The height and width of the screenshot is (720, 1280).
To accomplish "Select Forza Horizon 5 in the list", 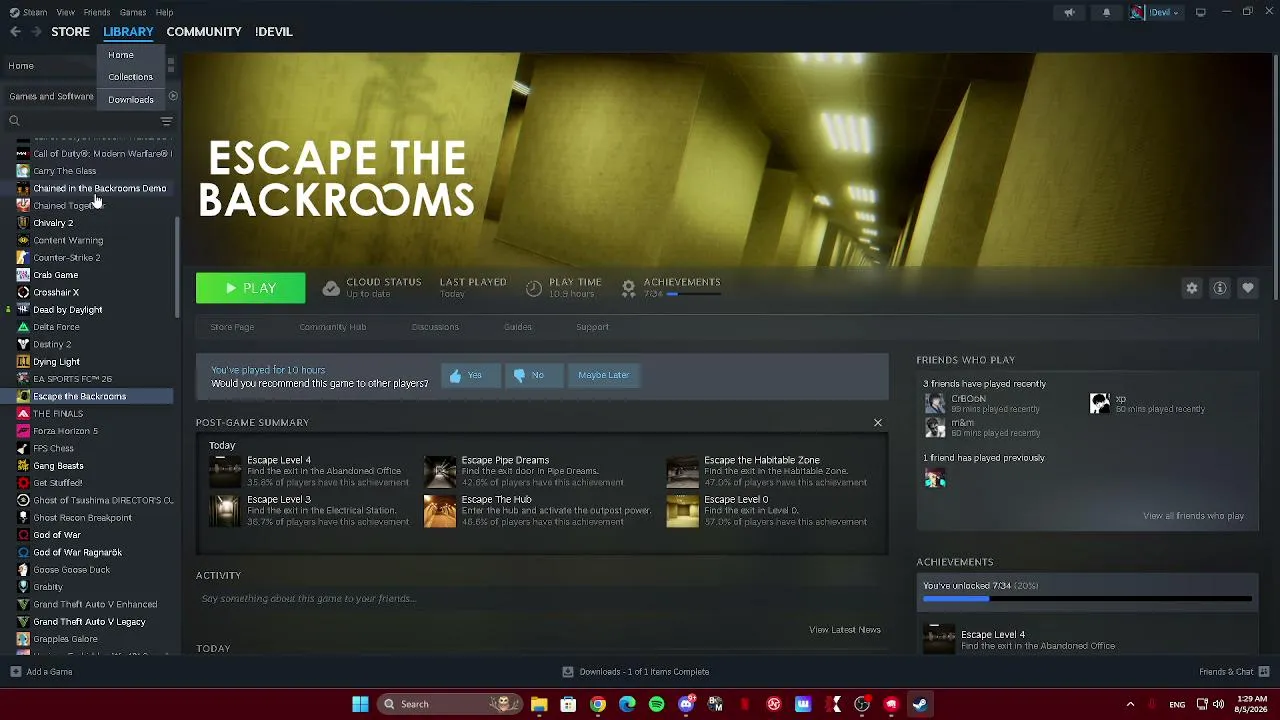I will pyautogui.click(x=66, y=431).
